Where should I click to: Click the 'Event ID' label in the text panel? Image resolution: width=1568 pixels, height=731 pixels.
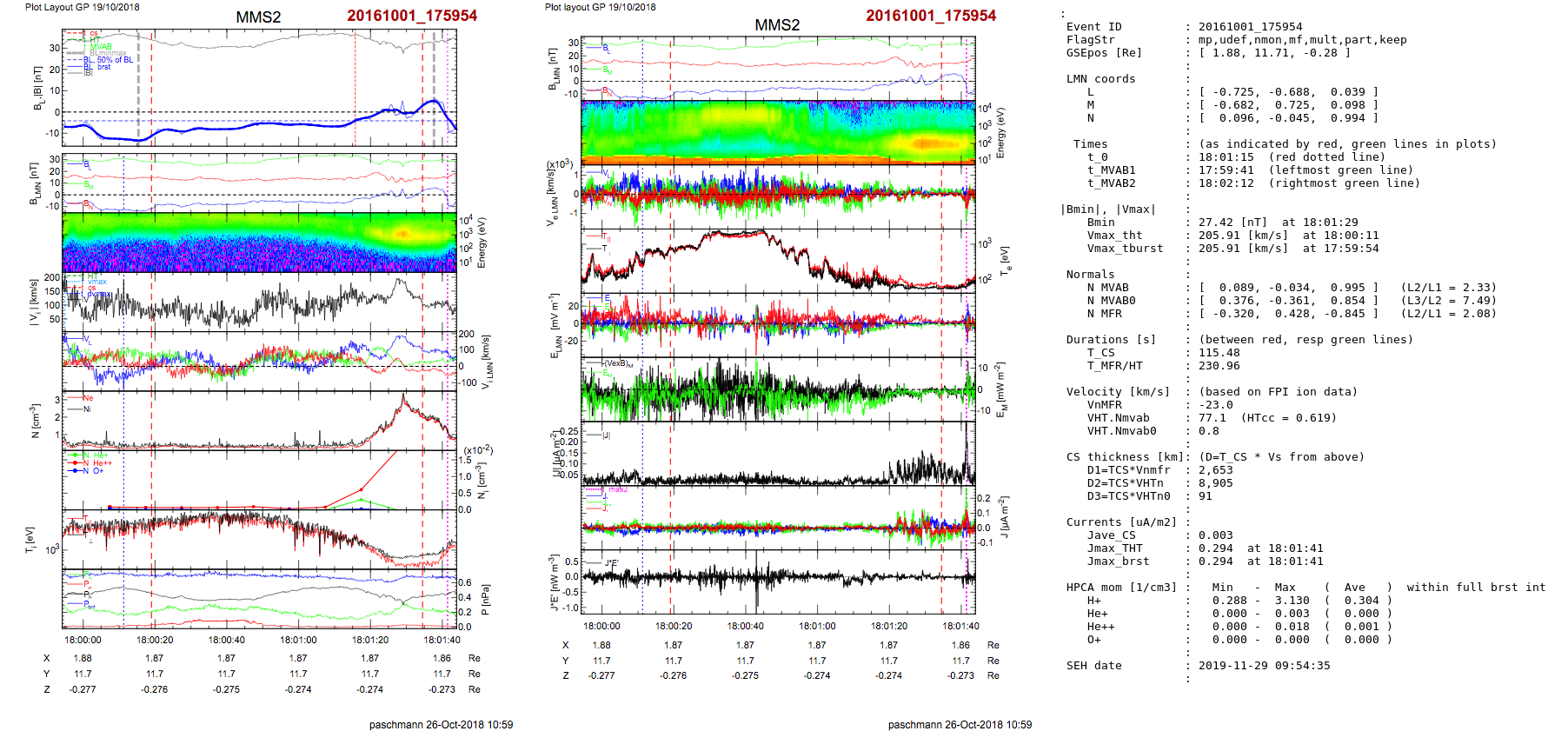pyautogui.click(x=1093, y=27)
